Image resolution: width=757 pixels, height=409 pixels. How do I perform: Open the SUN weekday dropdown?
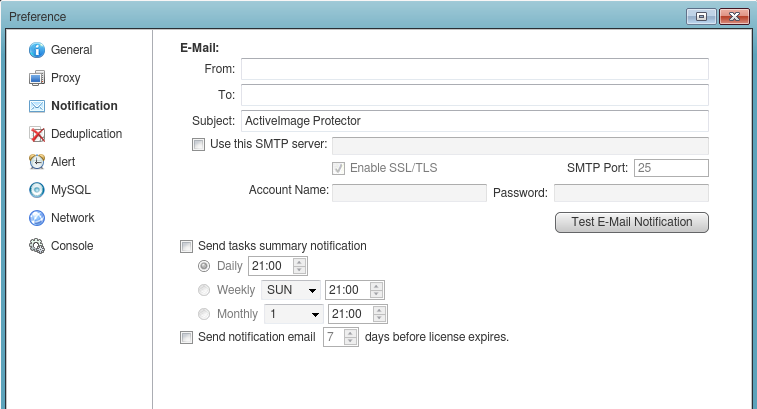[x=291, y=290]
